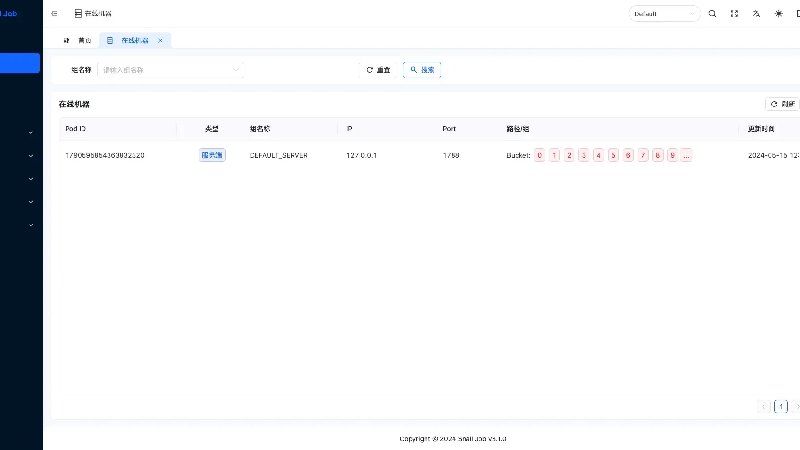Click bucket tag 8

click(658, 155)
